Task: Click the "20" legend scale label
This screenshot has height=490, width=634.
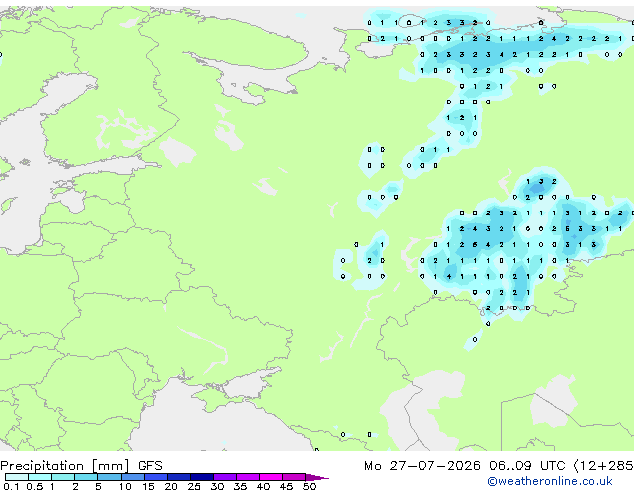Action: (x=171, y=486)
